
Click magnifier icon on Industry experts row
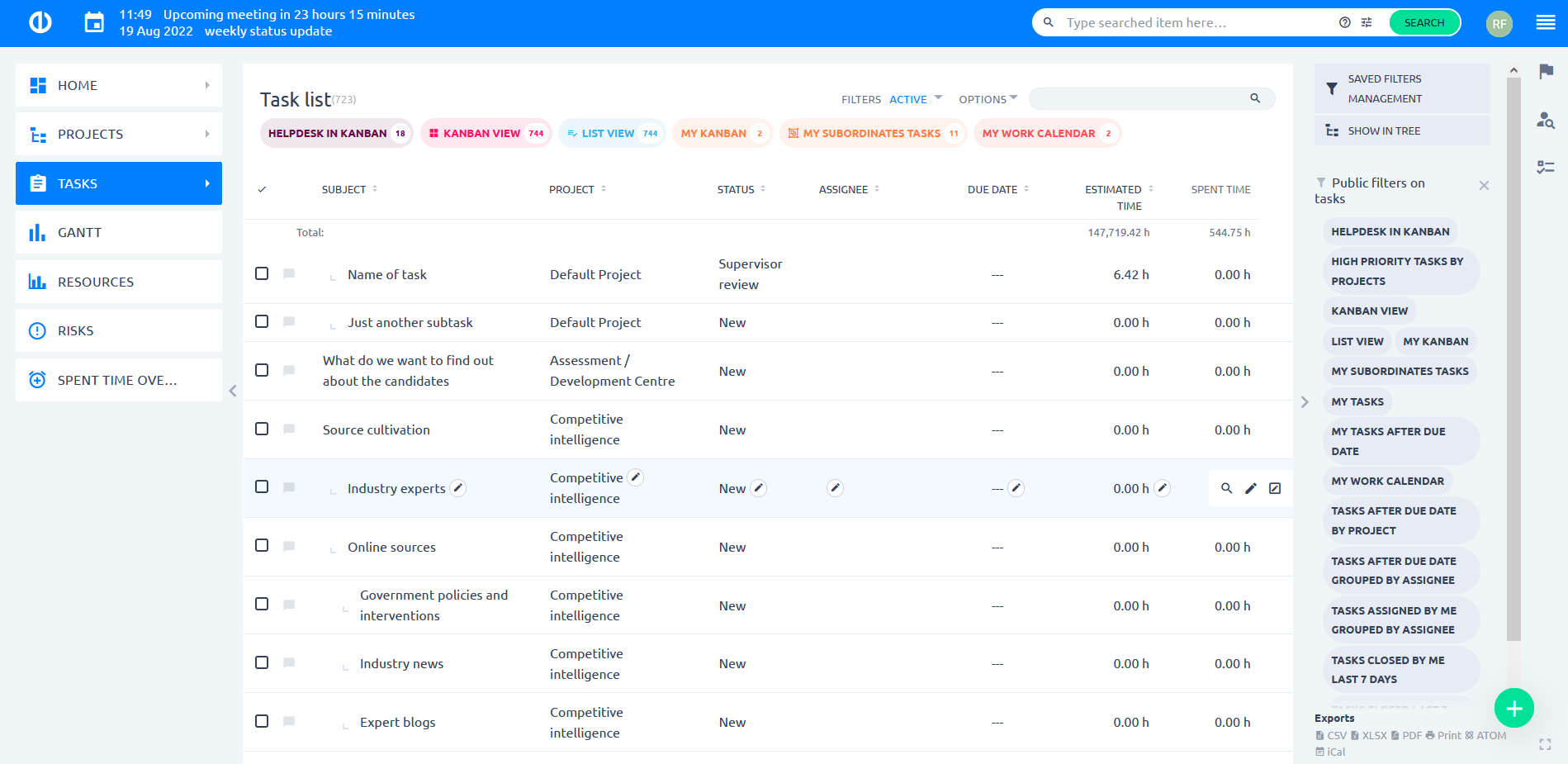click(1226, 488)
